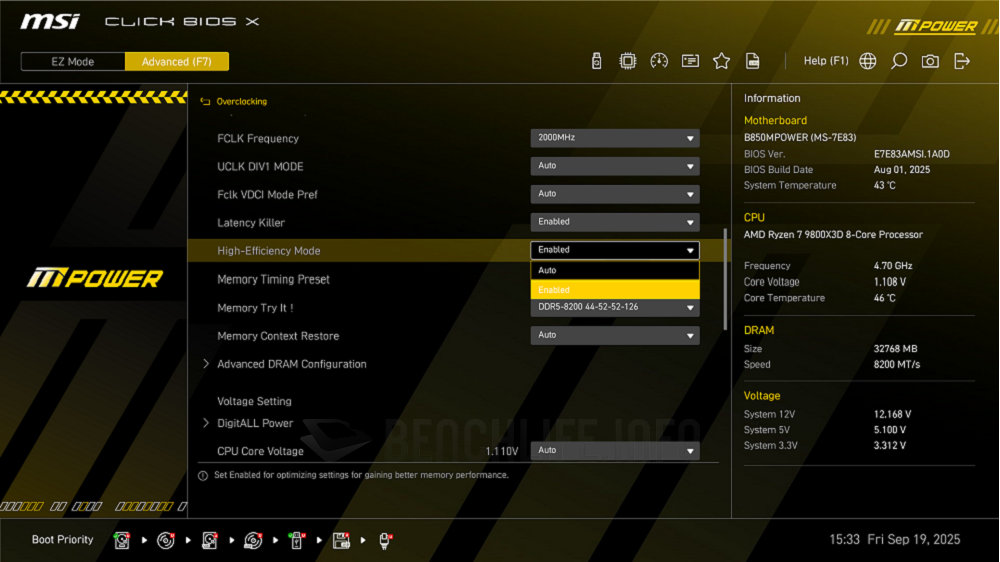Select the Memory Try It ! label

pos(255,308)
